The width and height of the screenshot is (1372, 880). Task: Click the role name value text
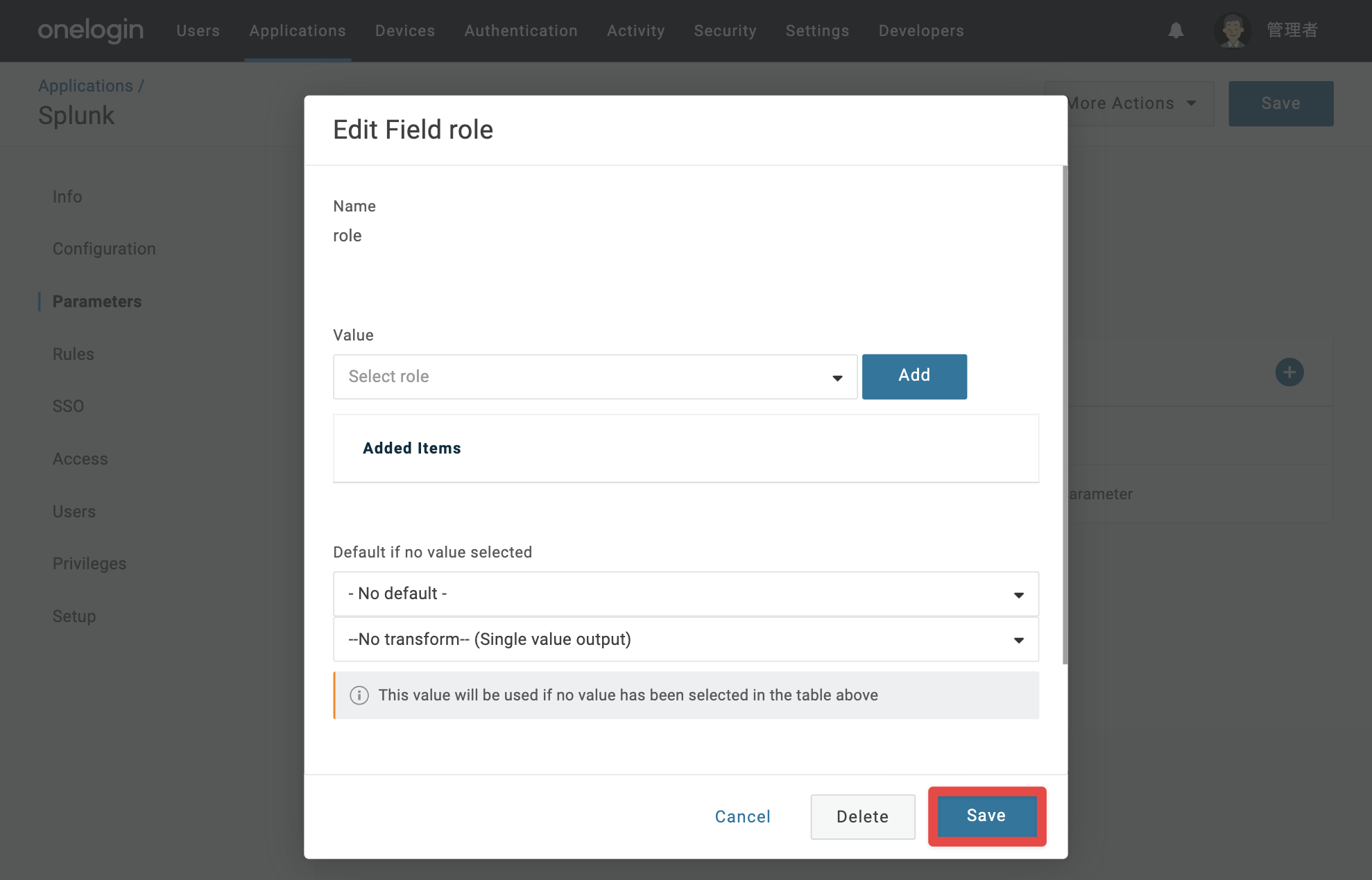pyautogui.click(x=348, y=236)
